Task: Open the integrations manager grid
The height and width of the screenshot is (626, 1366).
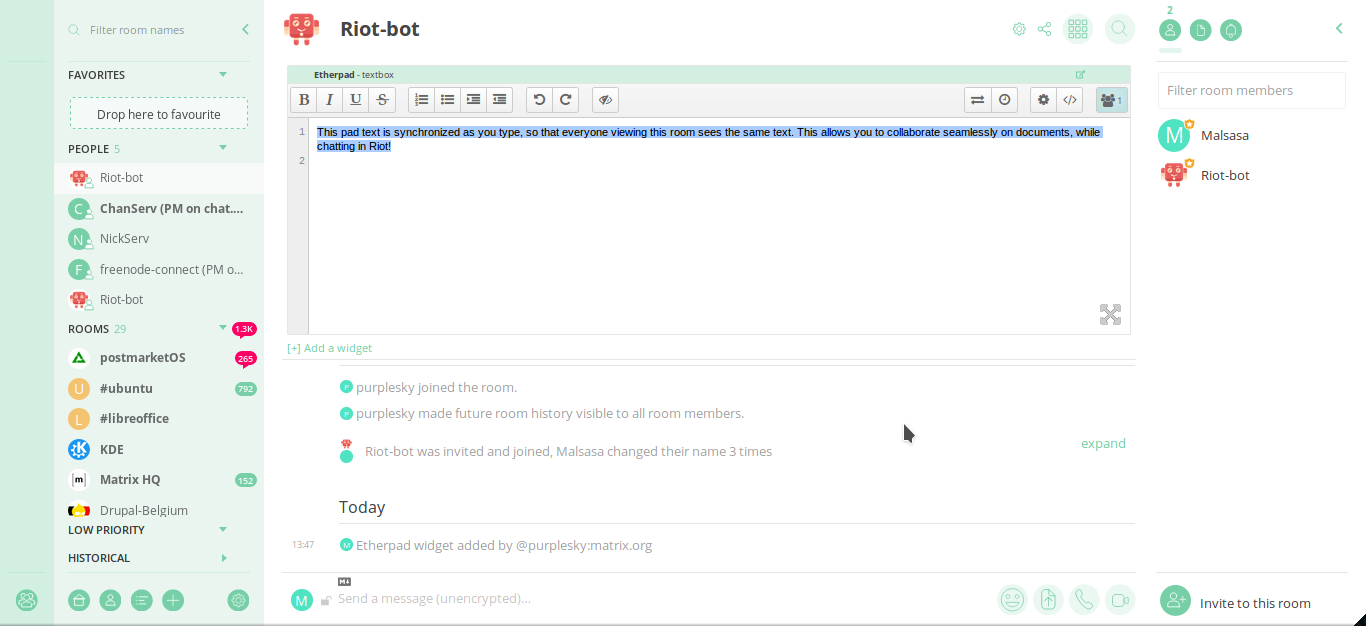Action: [x=1078, y=29]
